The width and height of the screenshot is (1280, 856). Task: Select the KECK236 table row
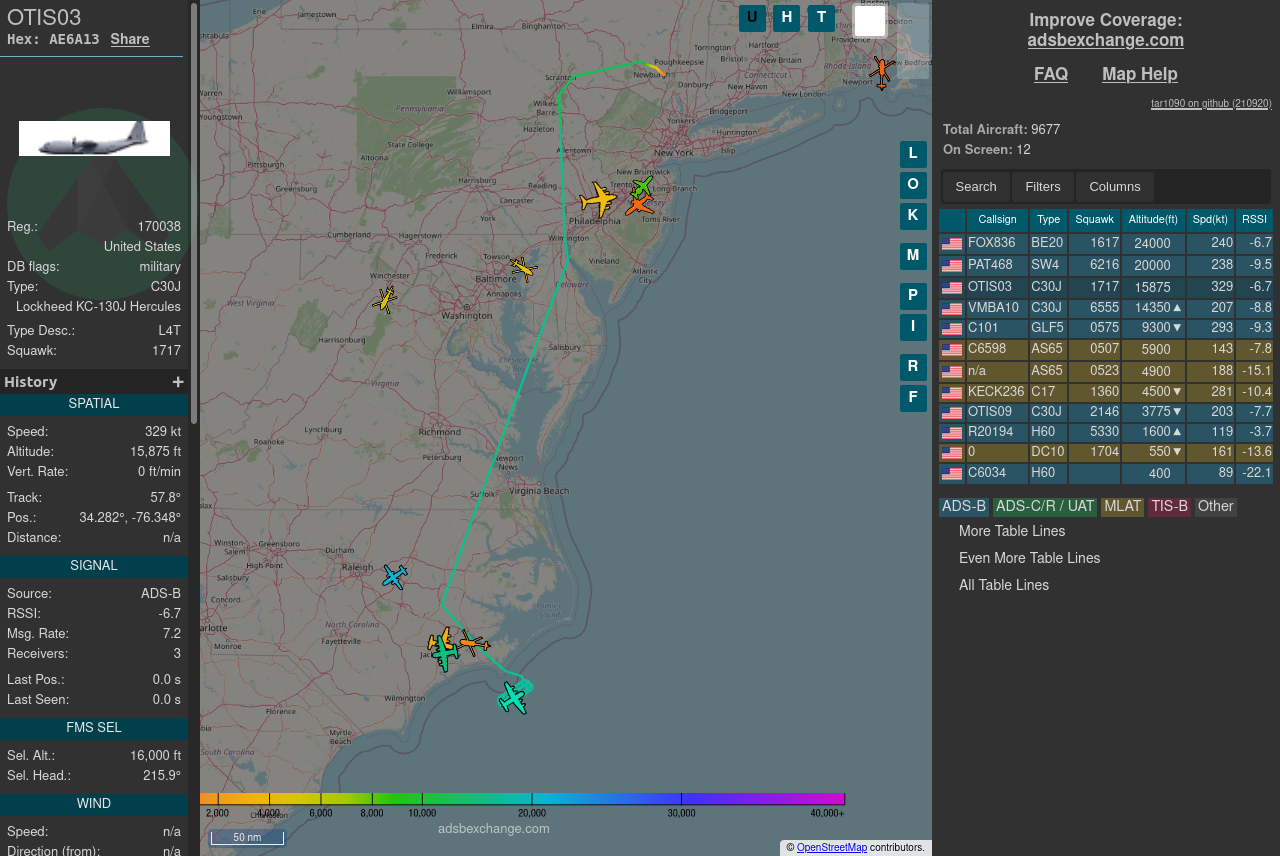pos(1105,392)
